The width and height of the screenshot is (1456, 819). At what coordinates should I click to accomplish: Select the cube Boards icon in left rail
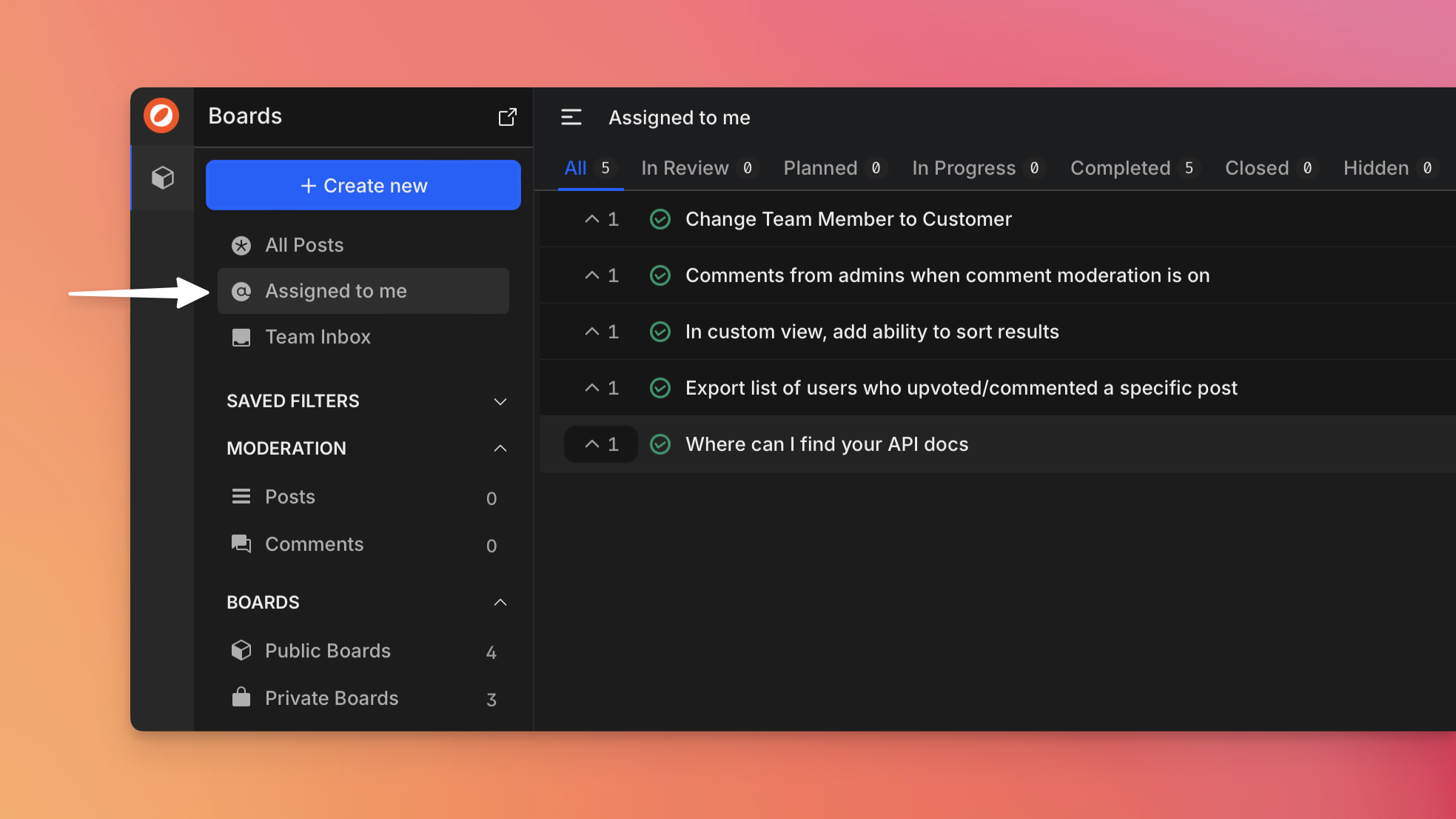click(163, 178)
